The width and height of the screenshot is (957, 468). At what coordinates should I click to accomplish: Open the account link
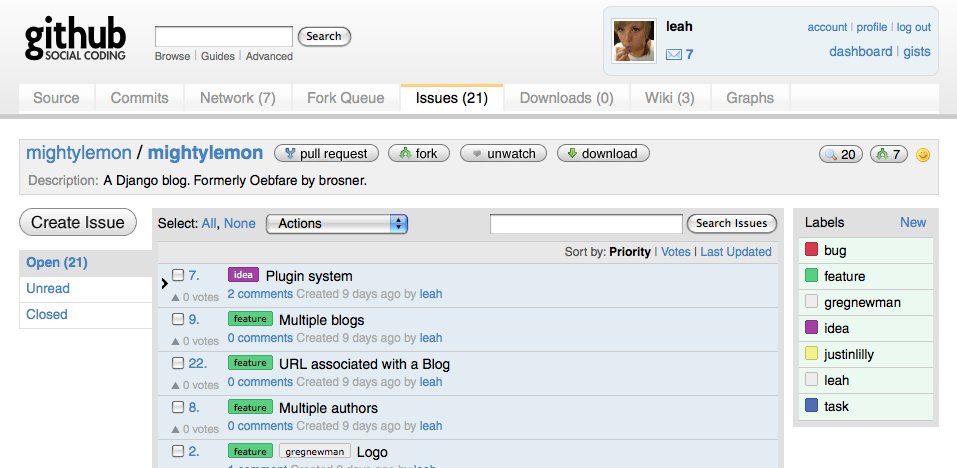point(827,27)
